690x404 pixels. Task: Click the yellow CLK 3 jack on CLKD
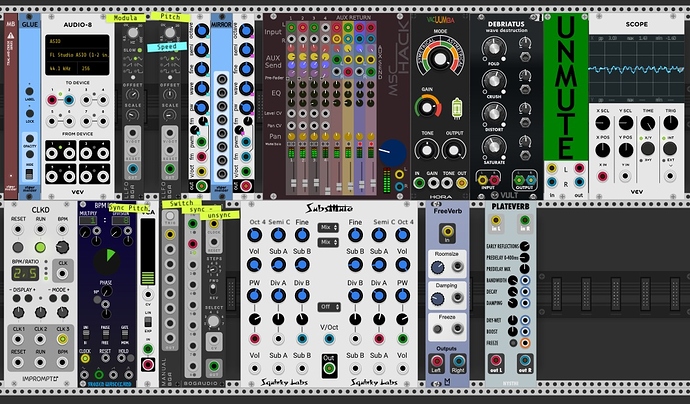coord(62,339)
